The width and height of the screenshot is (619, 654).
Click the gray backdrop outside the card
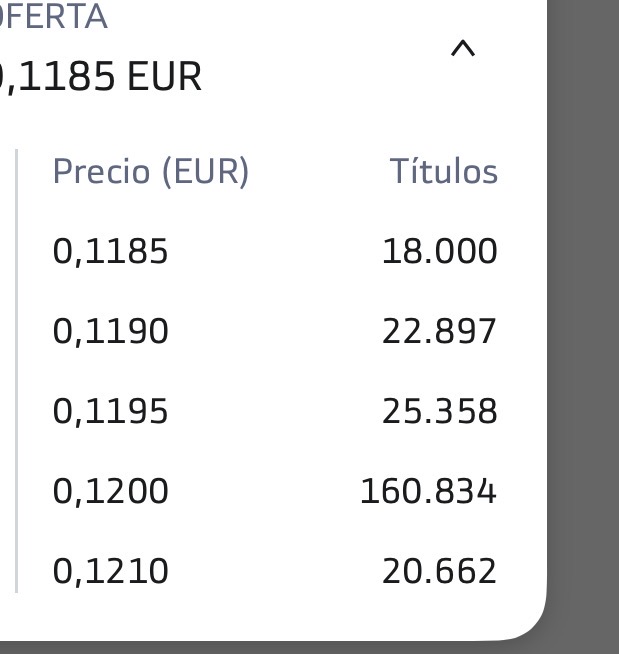(584, 292)
